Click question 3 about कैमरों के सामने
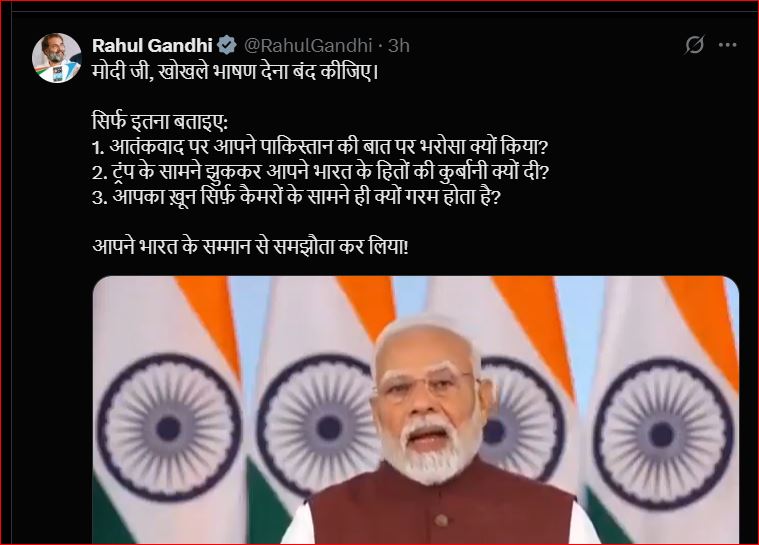Screen dimensions: 759x545 point(296,197)
